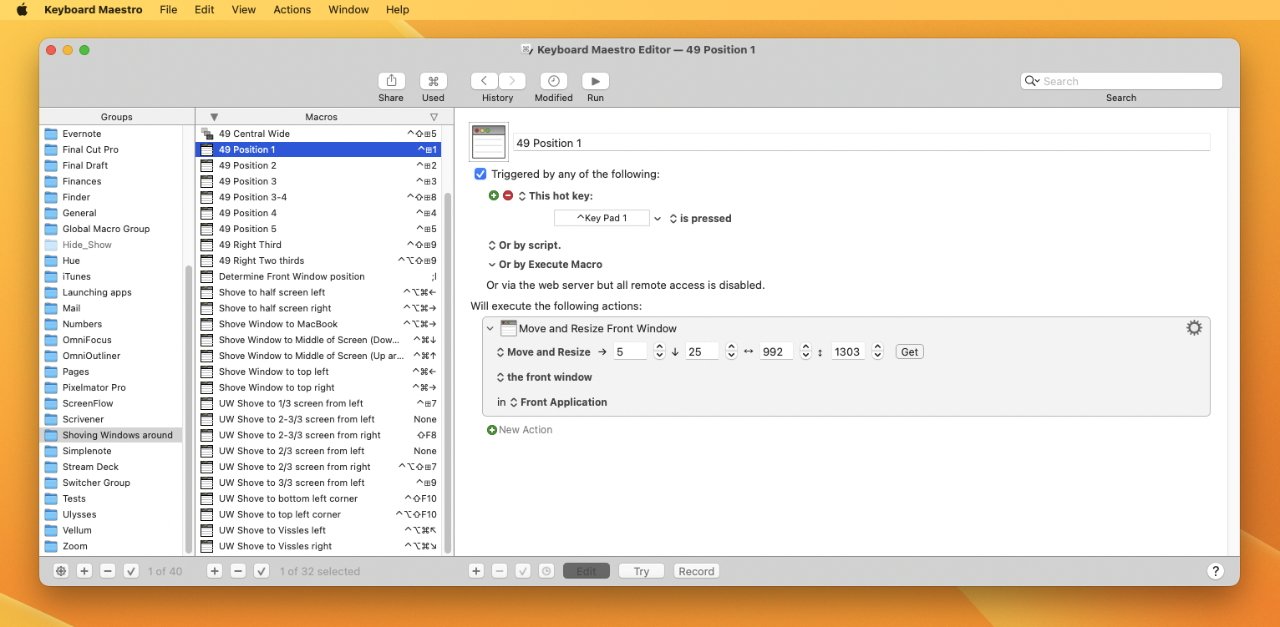1280x627 pixels.
Task: Click the Shoving Windows around folder icon
Action: (51, 435)
